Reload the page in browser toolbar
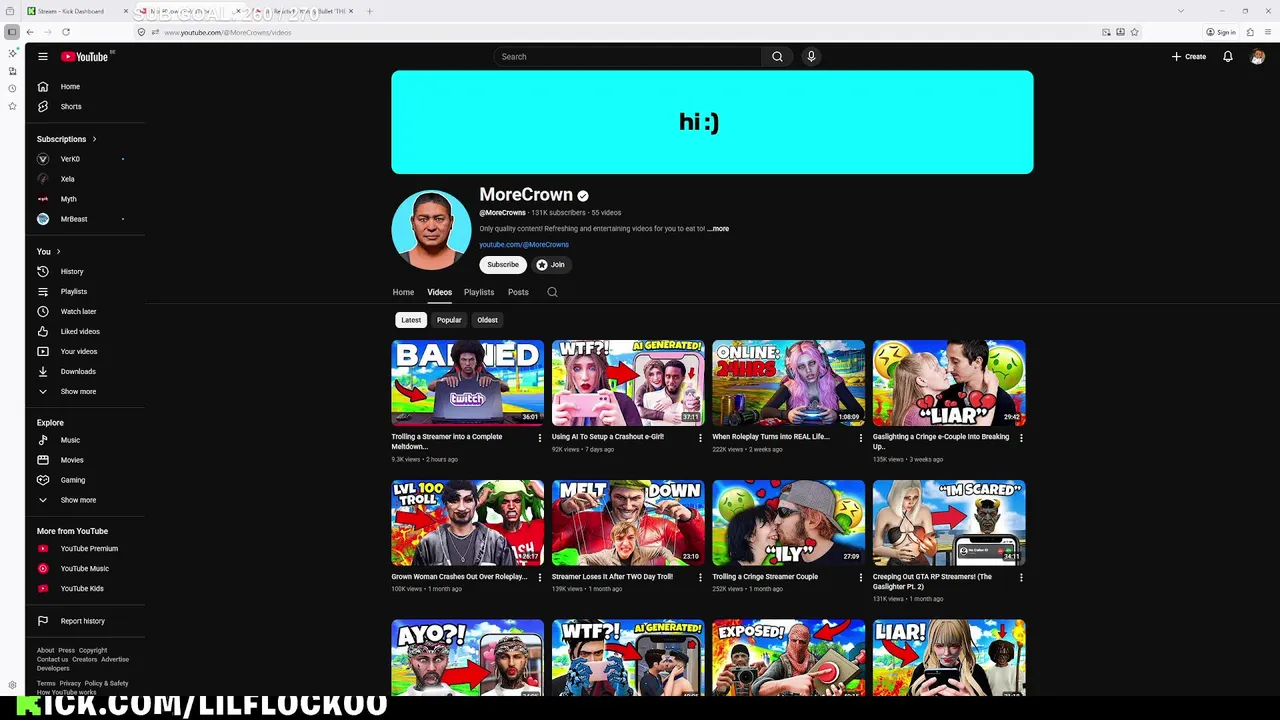The height and width of the screenshot is (720, 1280). (x=66, y=32)
